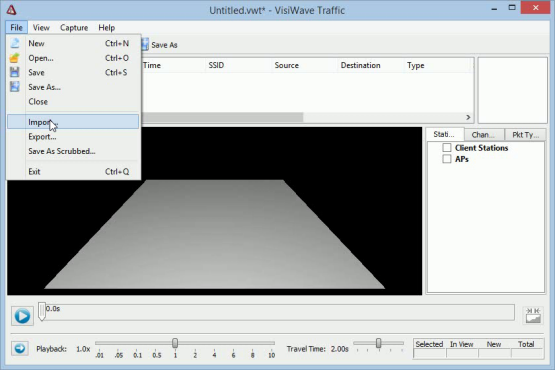Image resolution: width=555 pixels, height=370 pixels.
Task: Click the Selected counter label
Action: (x=429, y=344)
